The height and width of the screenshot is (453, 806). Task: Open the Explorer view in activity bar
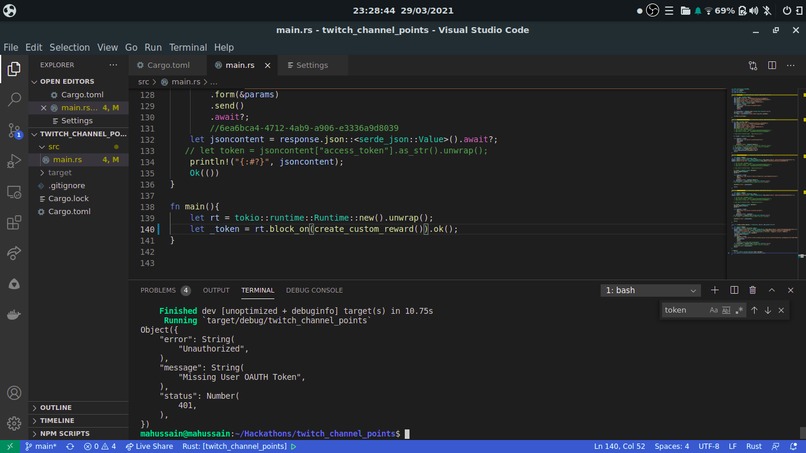pyautogui.click(x=14, y=69)
